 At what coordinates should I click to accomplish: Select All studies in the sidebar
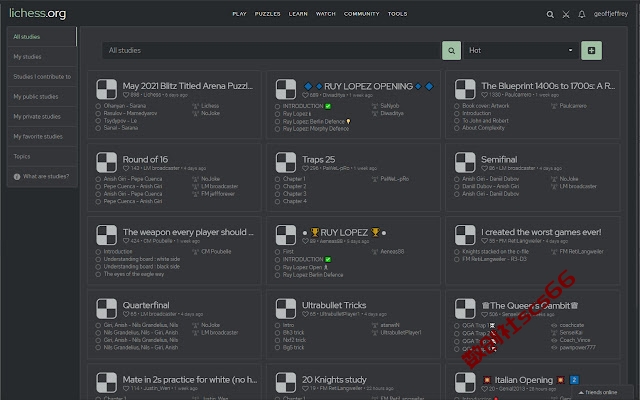(x=42, y=37)
